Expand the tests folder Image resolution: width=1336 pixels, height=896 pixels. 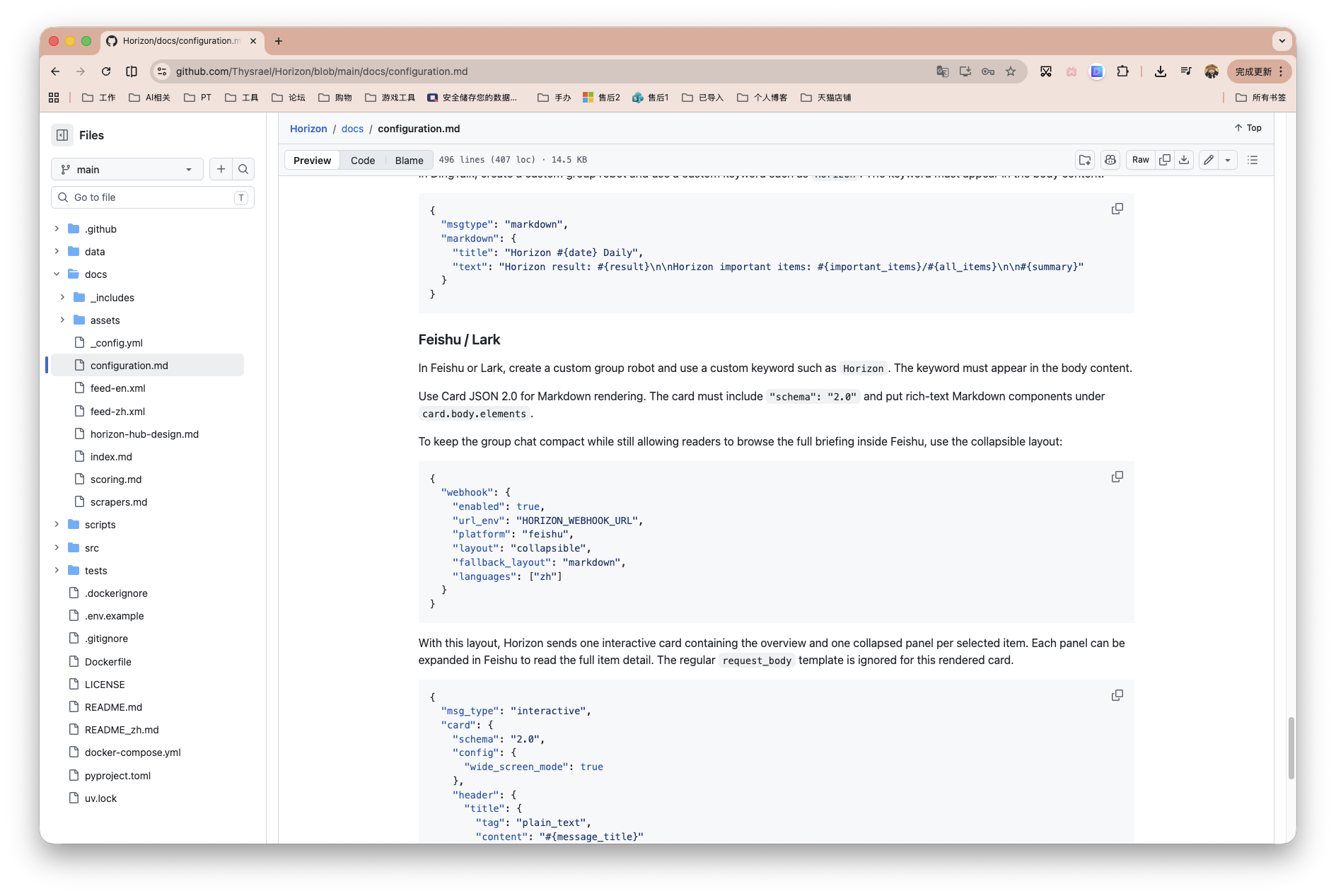[x=57, y=570]
